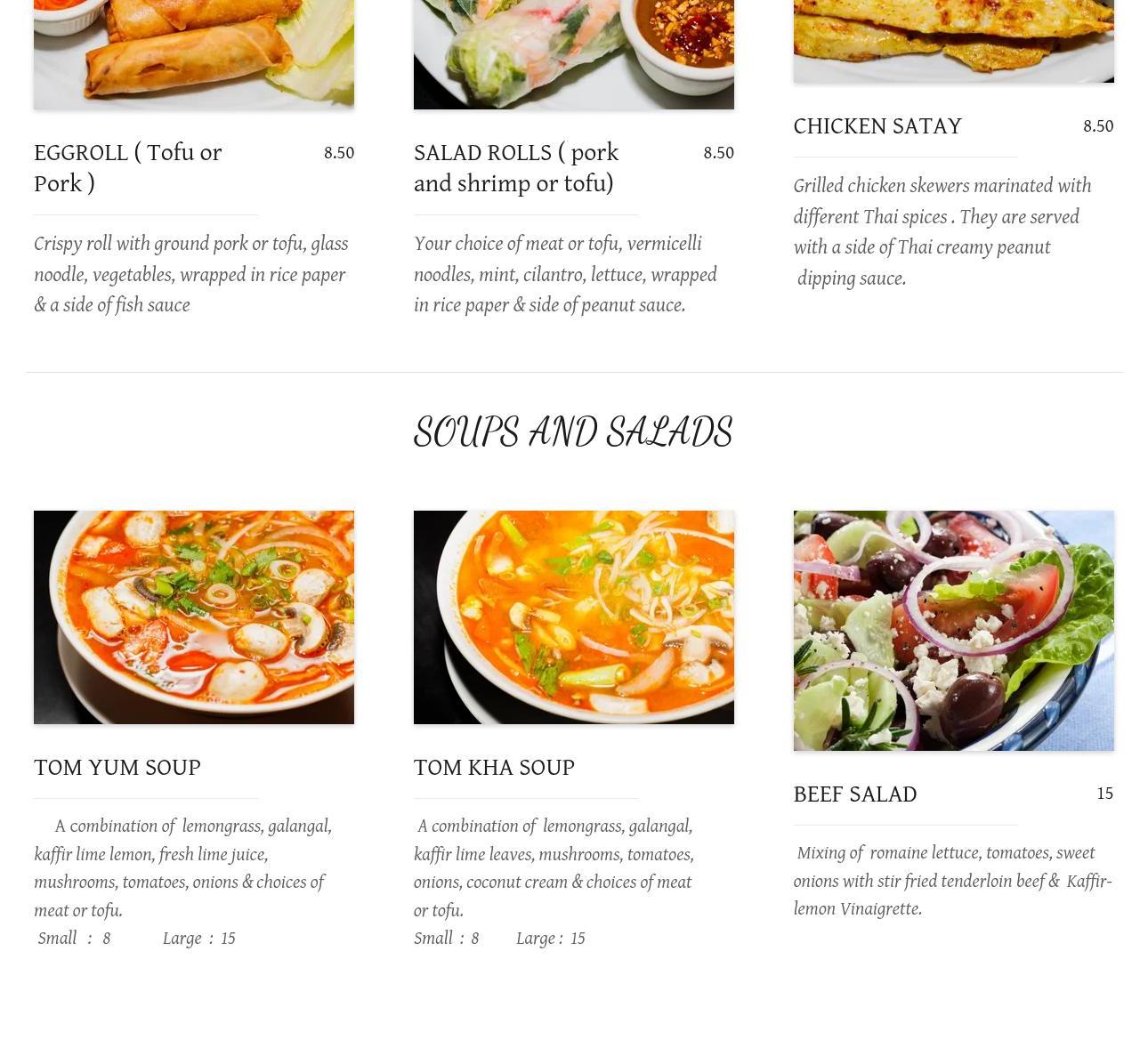Click the Tom Yum Small and Large price line
1148x1040 pixels.
(136, 939)
